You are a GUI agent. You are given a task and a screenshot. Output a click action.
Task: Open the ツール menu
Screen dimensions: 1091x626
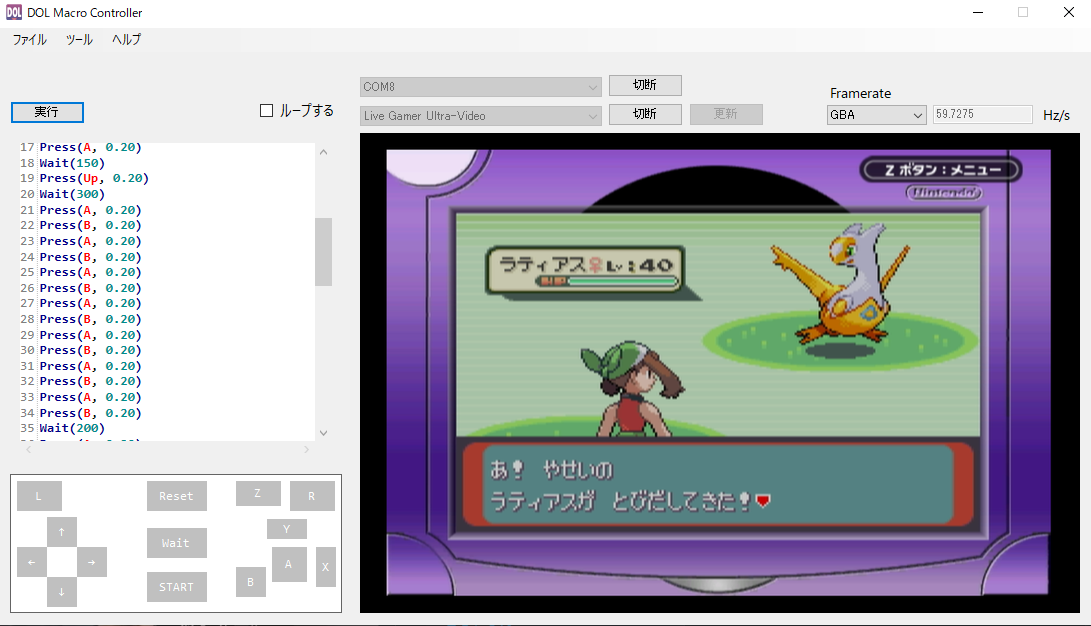(x=79, y=40)
